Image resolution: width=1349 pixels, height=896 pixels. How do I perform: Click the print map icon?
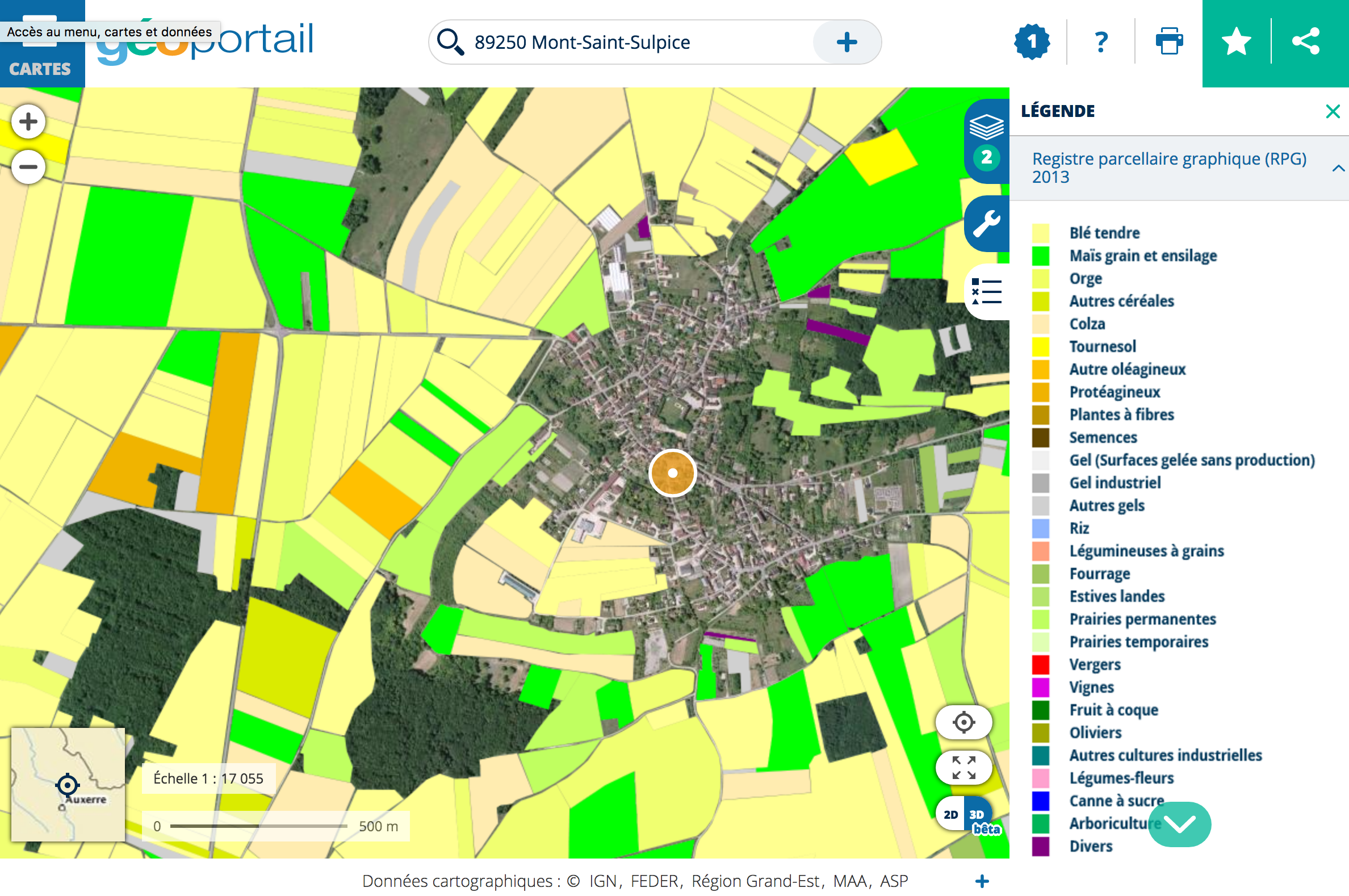[x=1169, y=41]
